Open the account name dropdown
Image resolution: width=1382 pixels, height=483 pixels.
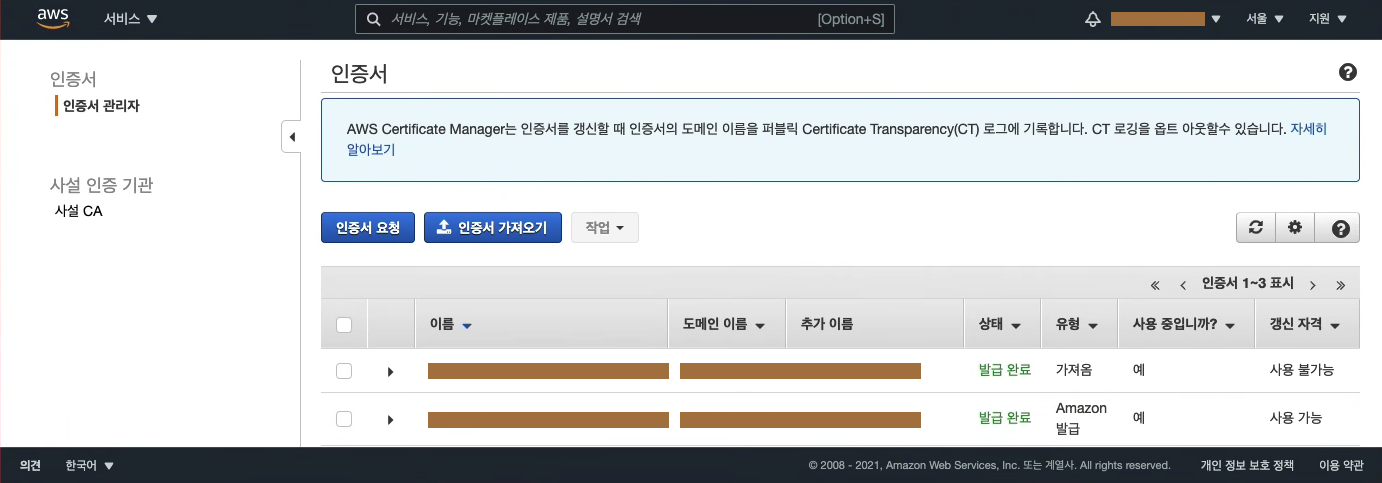click(1165, 19)
